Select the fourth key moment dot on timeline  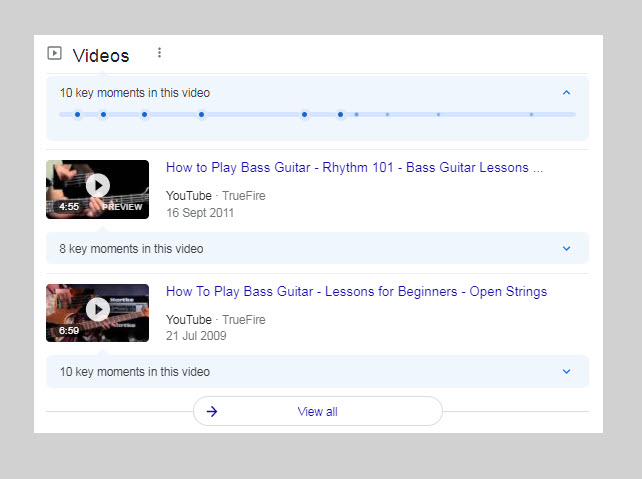[x=201, y=115]
